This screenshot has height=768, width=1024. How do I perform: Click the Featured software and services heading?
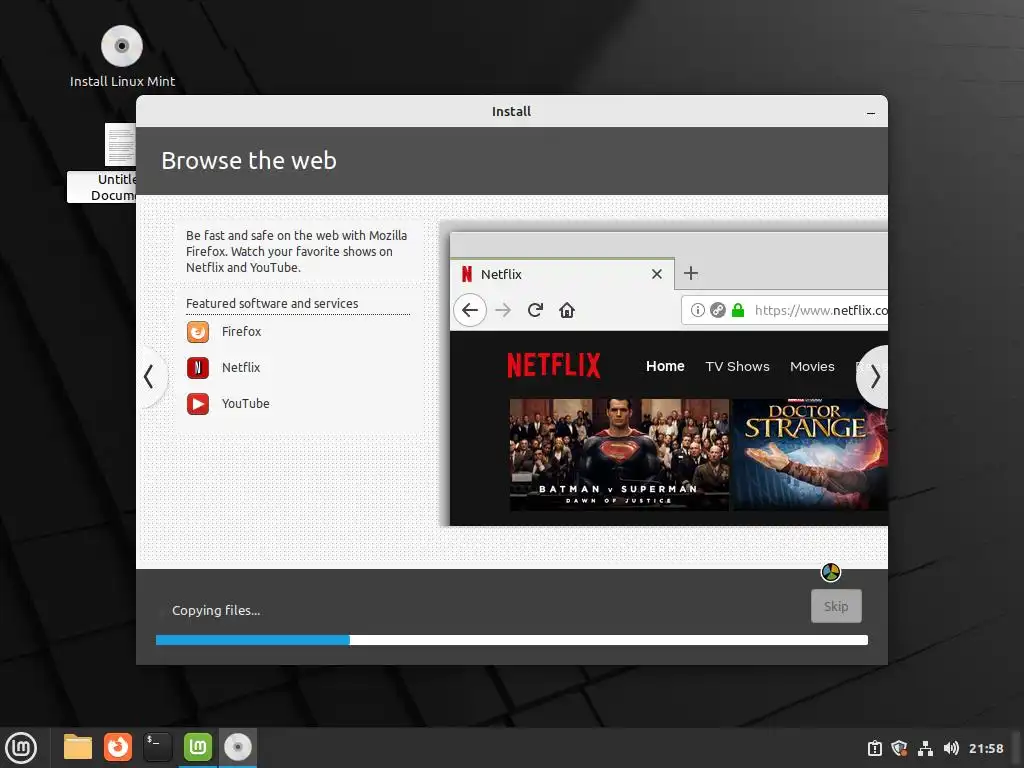click(x=272, y=304)
